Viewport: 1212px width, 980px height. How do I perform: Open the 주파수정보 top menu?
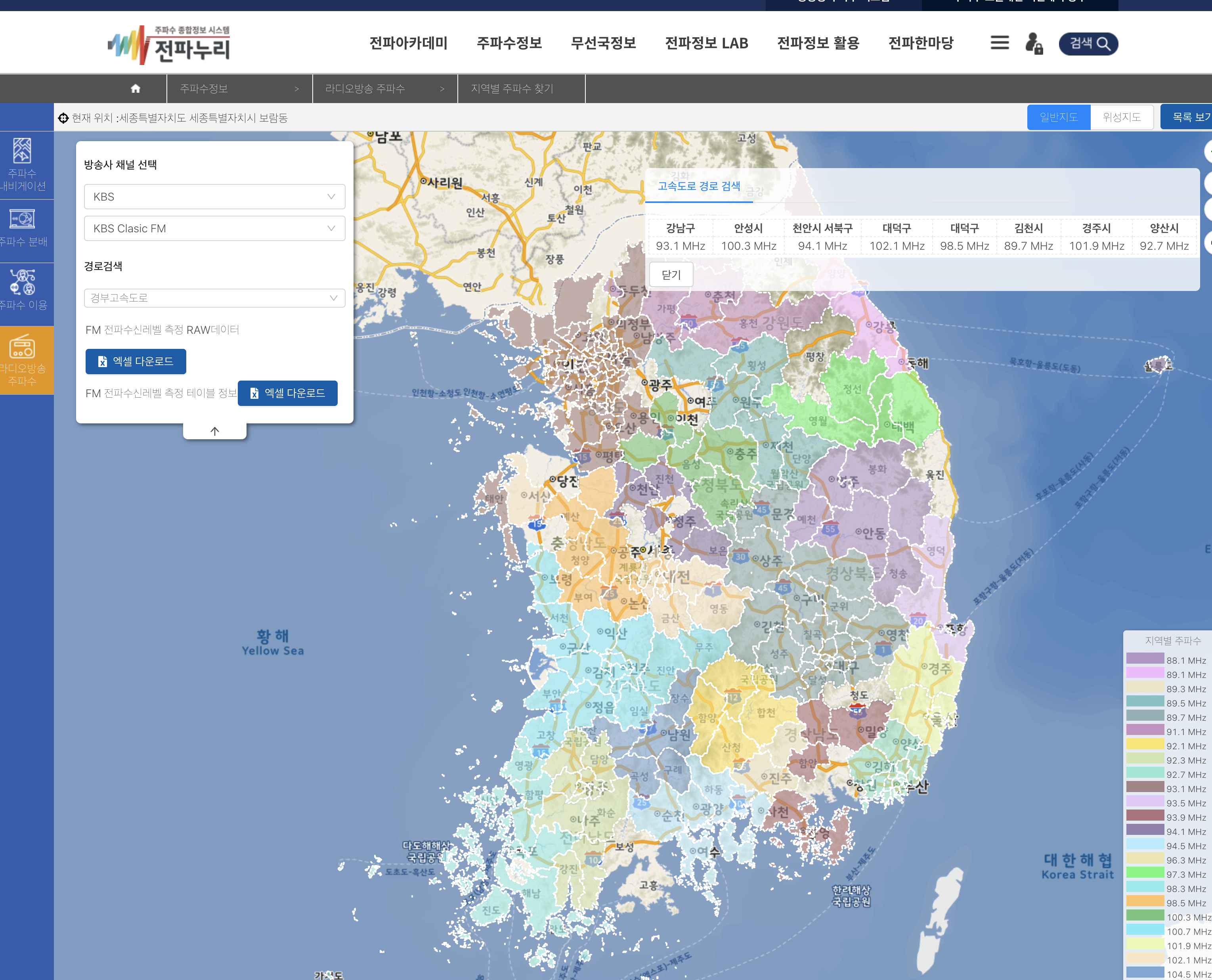pyautogui.click(x=509, y=43)
